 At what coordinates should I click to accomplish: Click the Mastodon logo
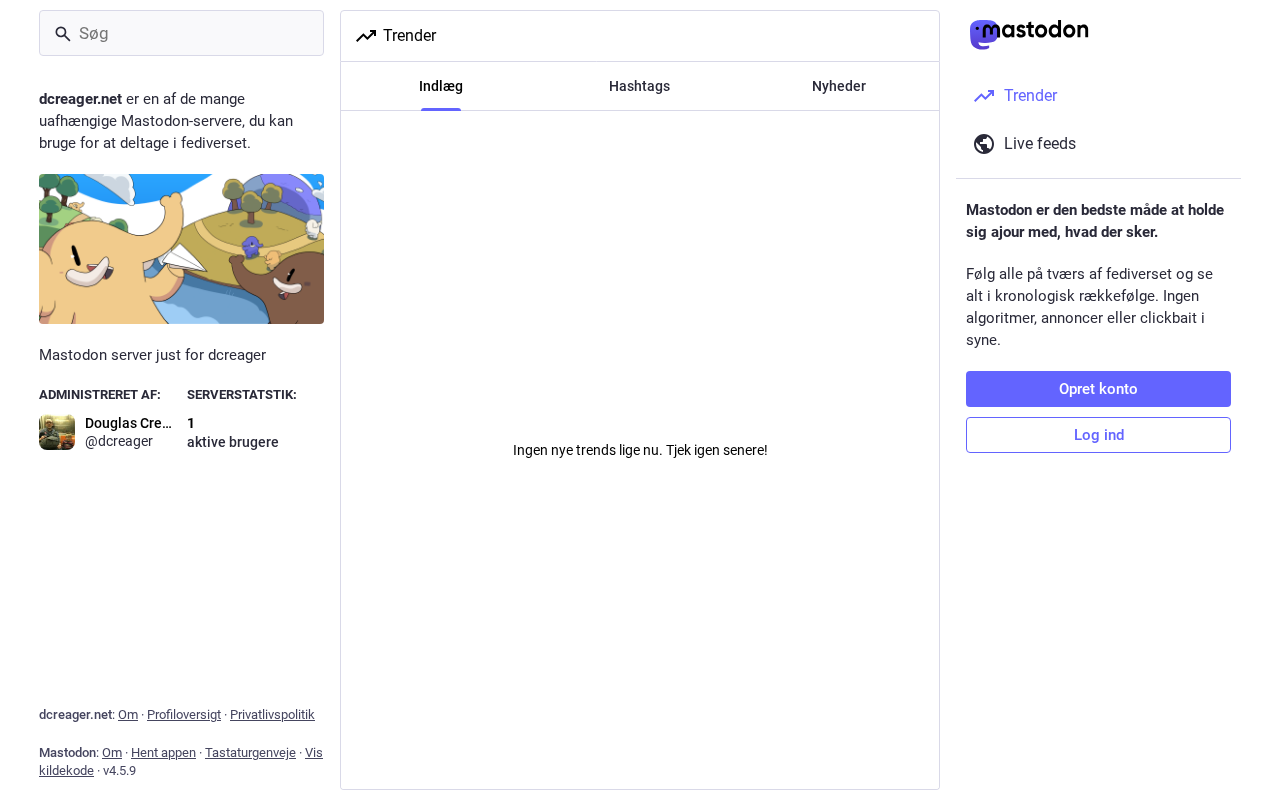click(x=1029, y=34)
